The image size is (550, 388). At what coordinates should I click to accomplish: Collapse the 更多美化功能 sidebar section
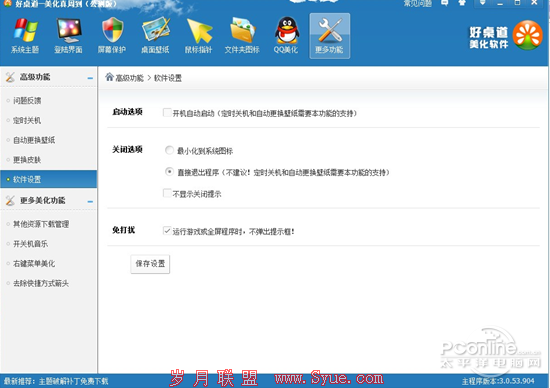point(90,201)
